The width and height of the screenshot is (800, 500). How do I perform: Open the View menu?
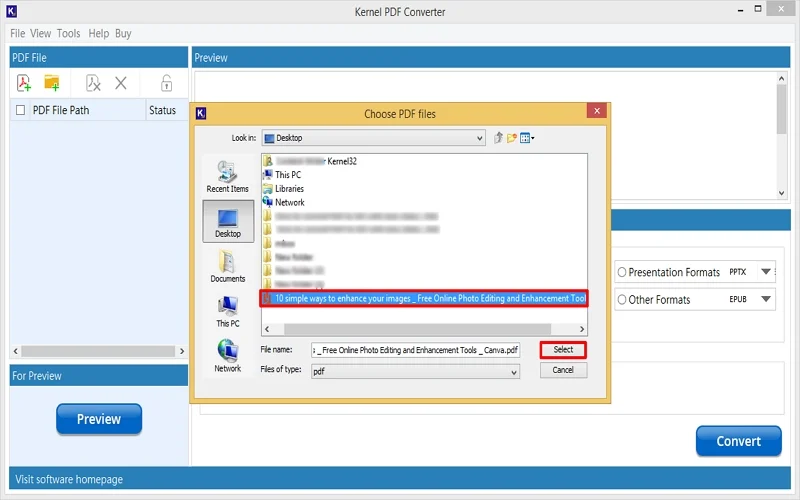click(40, 34)
